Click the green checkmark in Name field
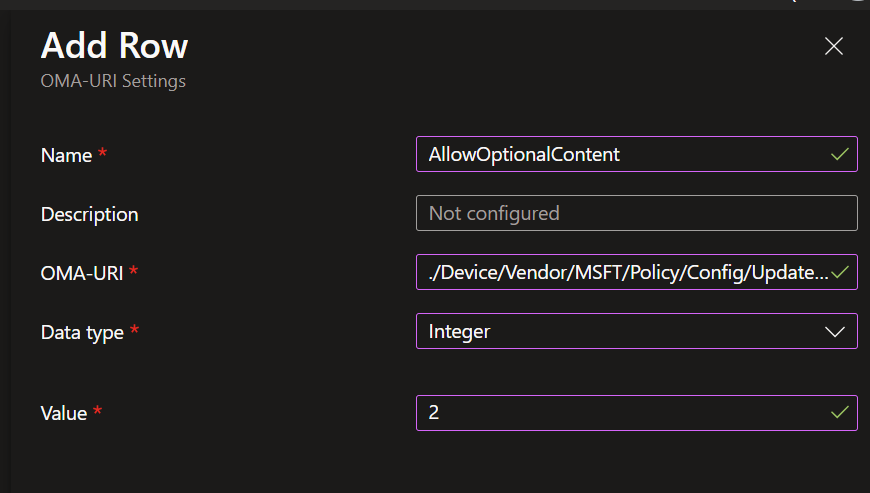The width and height of the screenshot is (870, 493). click(x=840, y=154)
